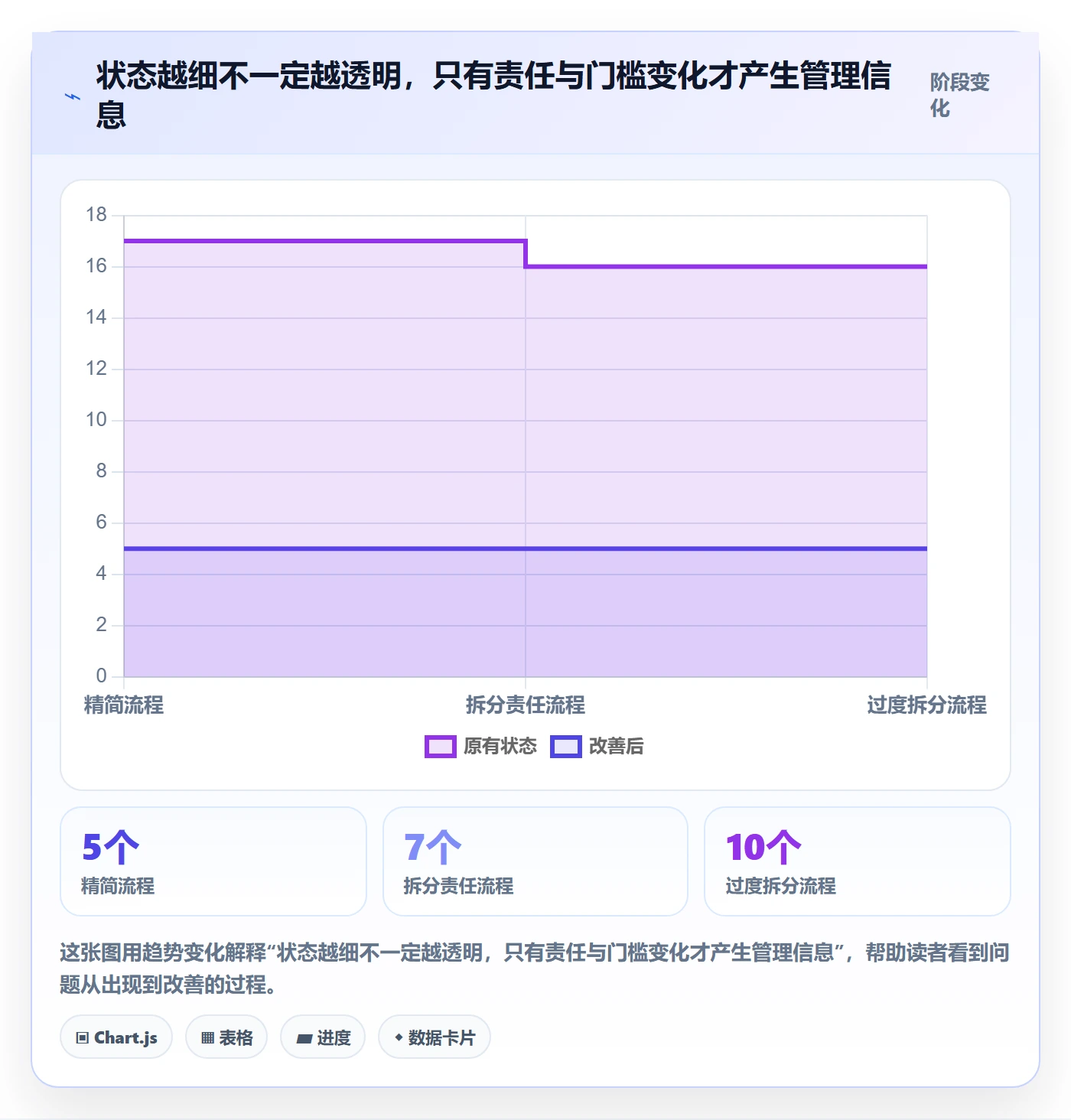
Task: Click the lightning bolt icon beside the title
Action: click(73, 96)
